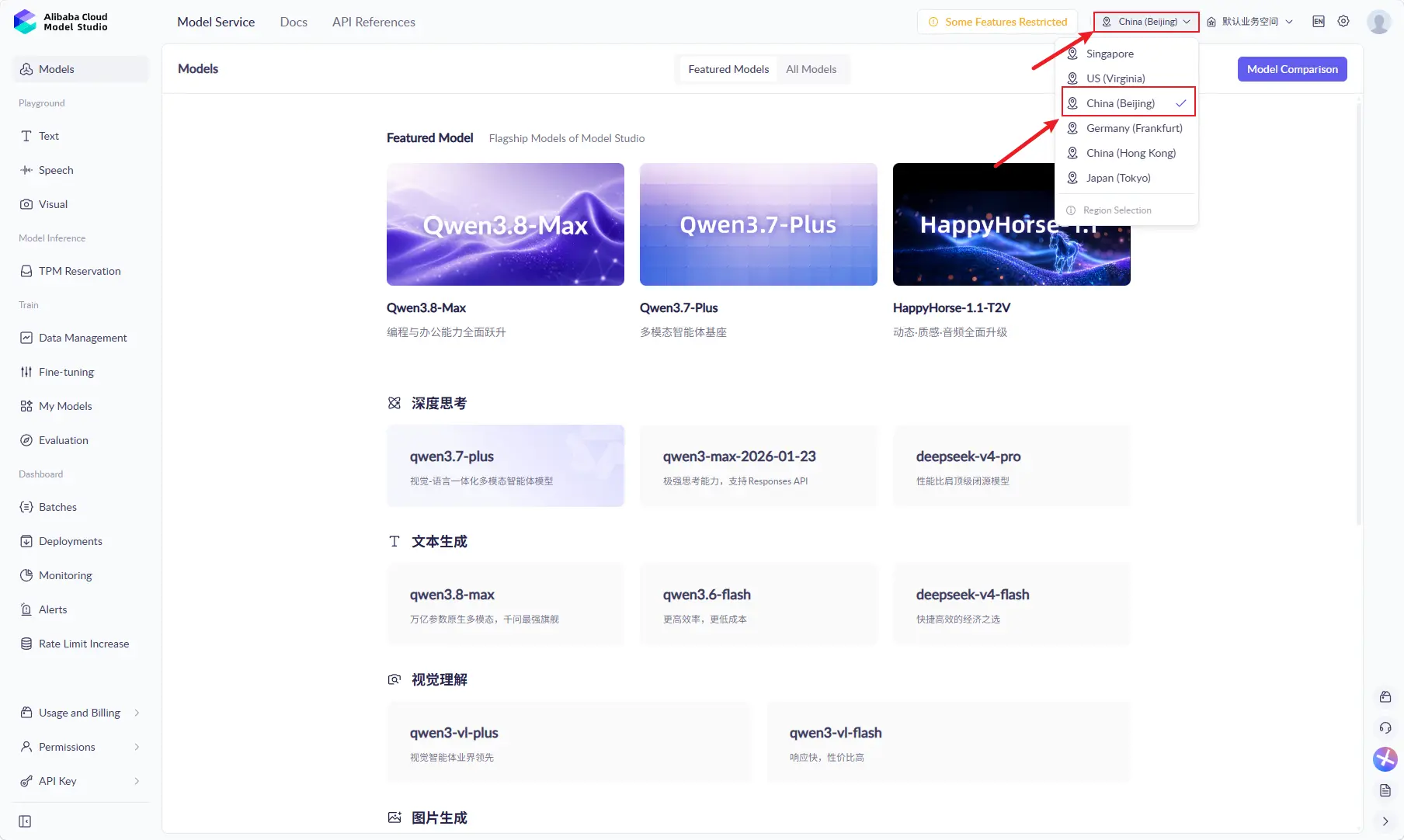Viewport: 1404px width, 840px height.
Task: Click the Alibaba Cloud Model Studio logo
Action: (61, 22)
